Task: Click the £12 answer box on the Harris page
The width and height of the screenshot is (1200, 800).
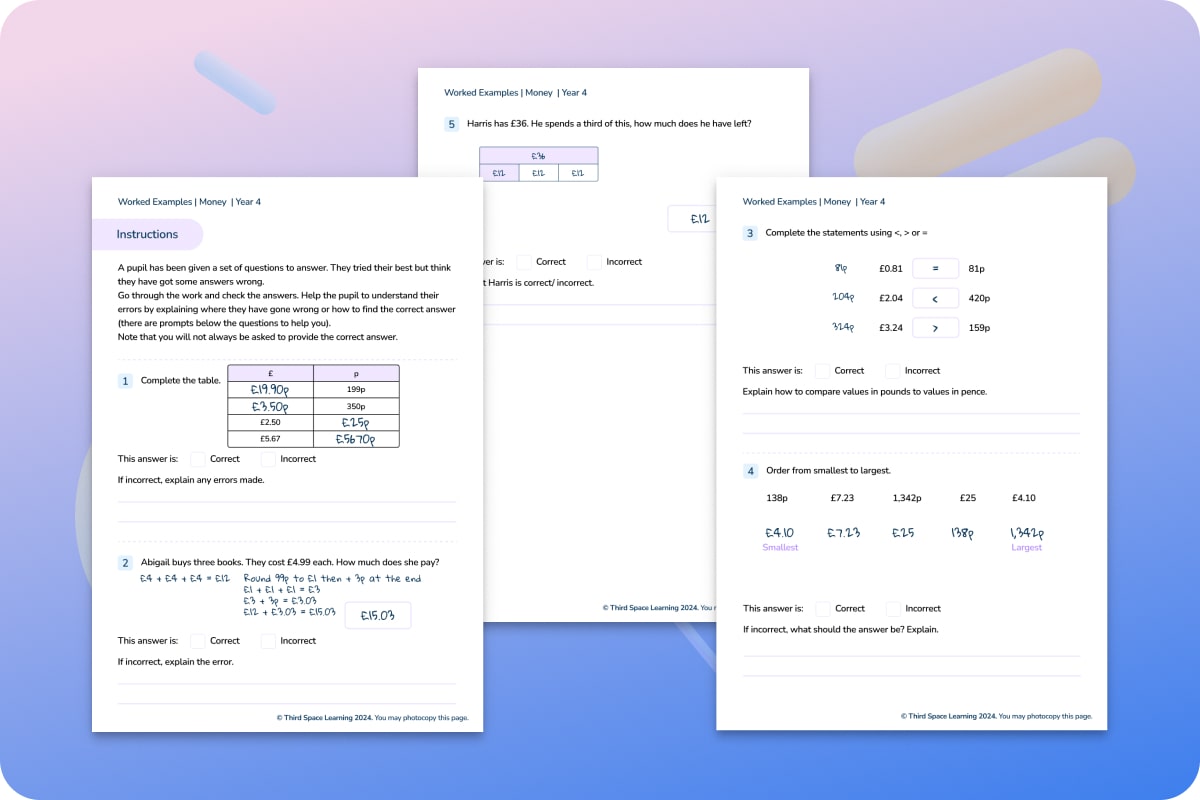Action: (692, 218)
